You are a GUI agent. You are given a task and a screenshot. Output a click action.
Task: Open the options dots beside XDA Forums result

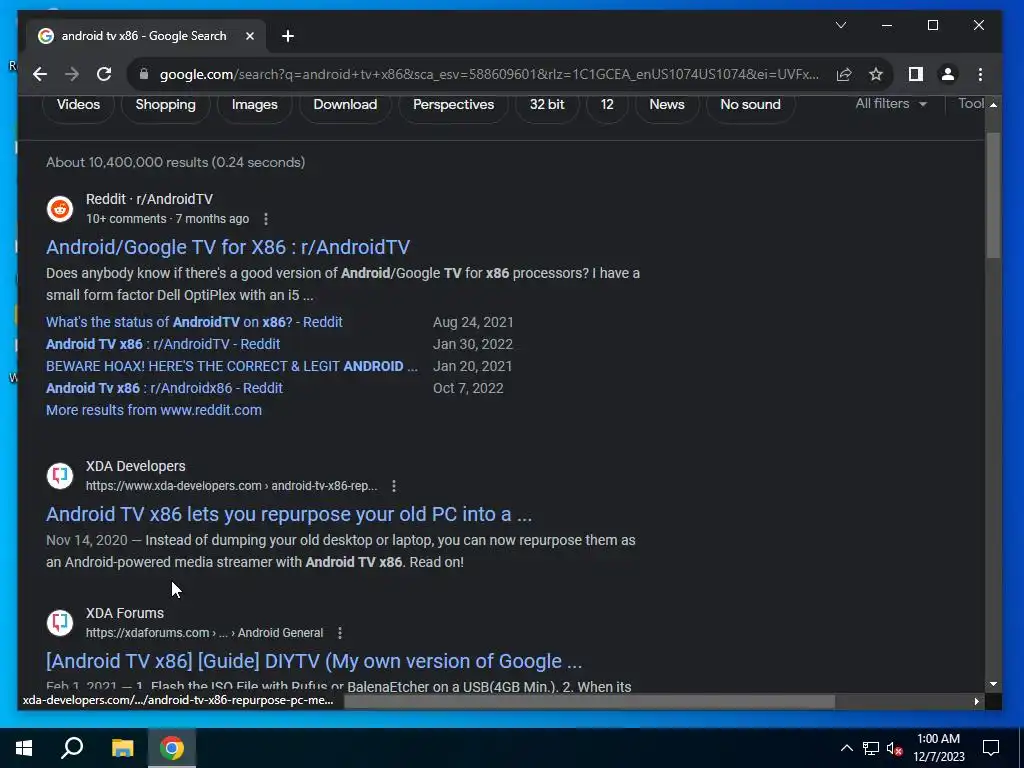pos(340,633)
